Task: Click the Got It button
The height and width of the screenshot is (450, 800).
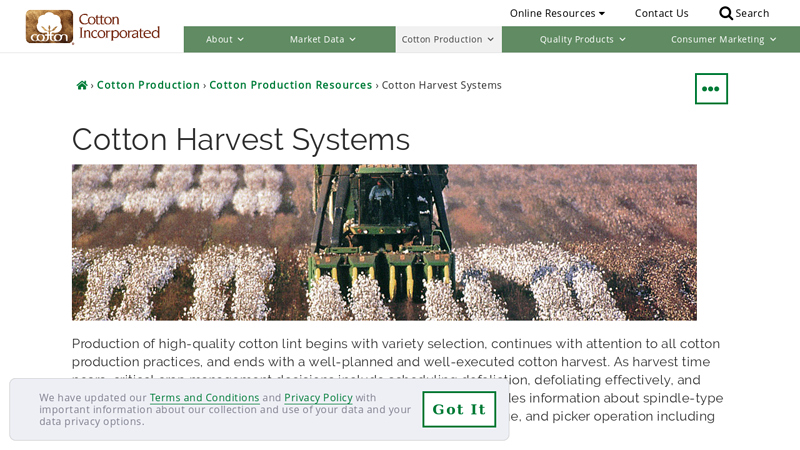Action: pyautogui.click(x=459, y=409)
